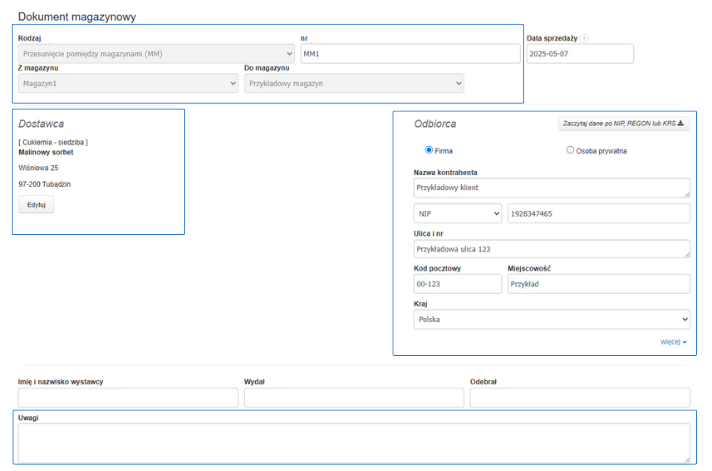The height and width of the screenshot is (471, 712).
Task: Click the Uwagi notes text area
Action: [x=354, y=442]
